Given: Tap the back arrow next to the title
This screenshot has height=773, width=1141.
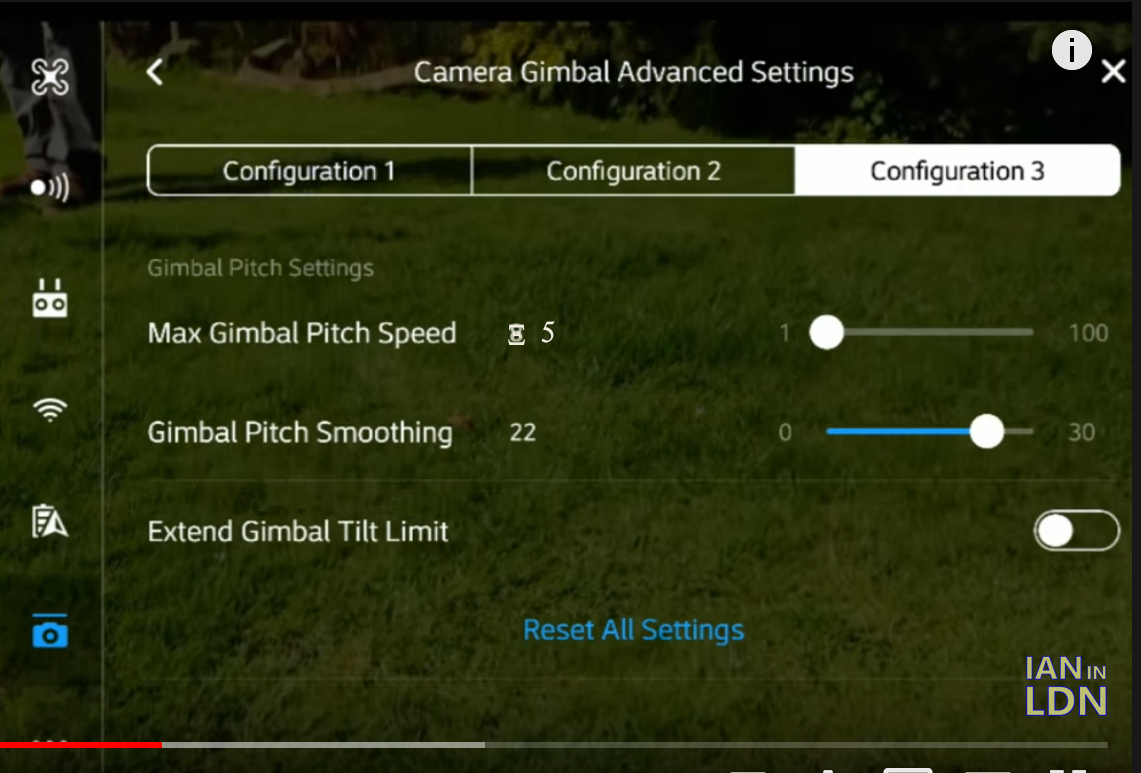Looking at the screenshot, I should pos(155,72).
